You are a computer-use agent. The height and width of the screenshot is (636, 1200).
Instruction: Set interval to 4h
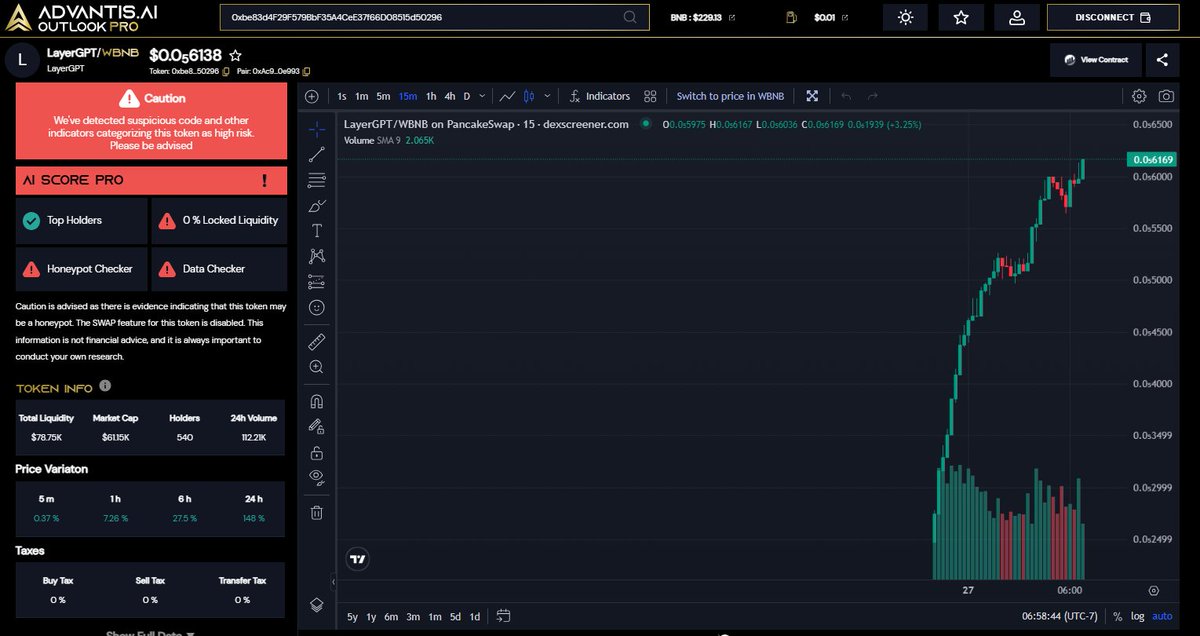pyautogui.click(x=450, y=96)
